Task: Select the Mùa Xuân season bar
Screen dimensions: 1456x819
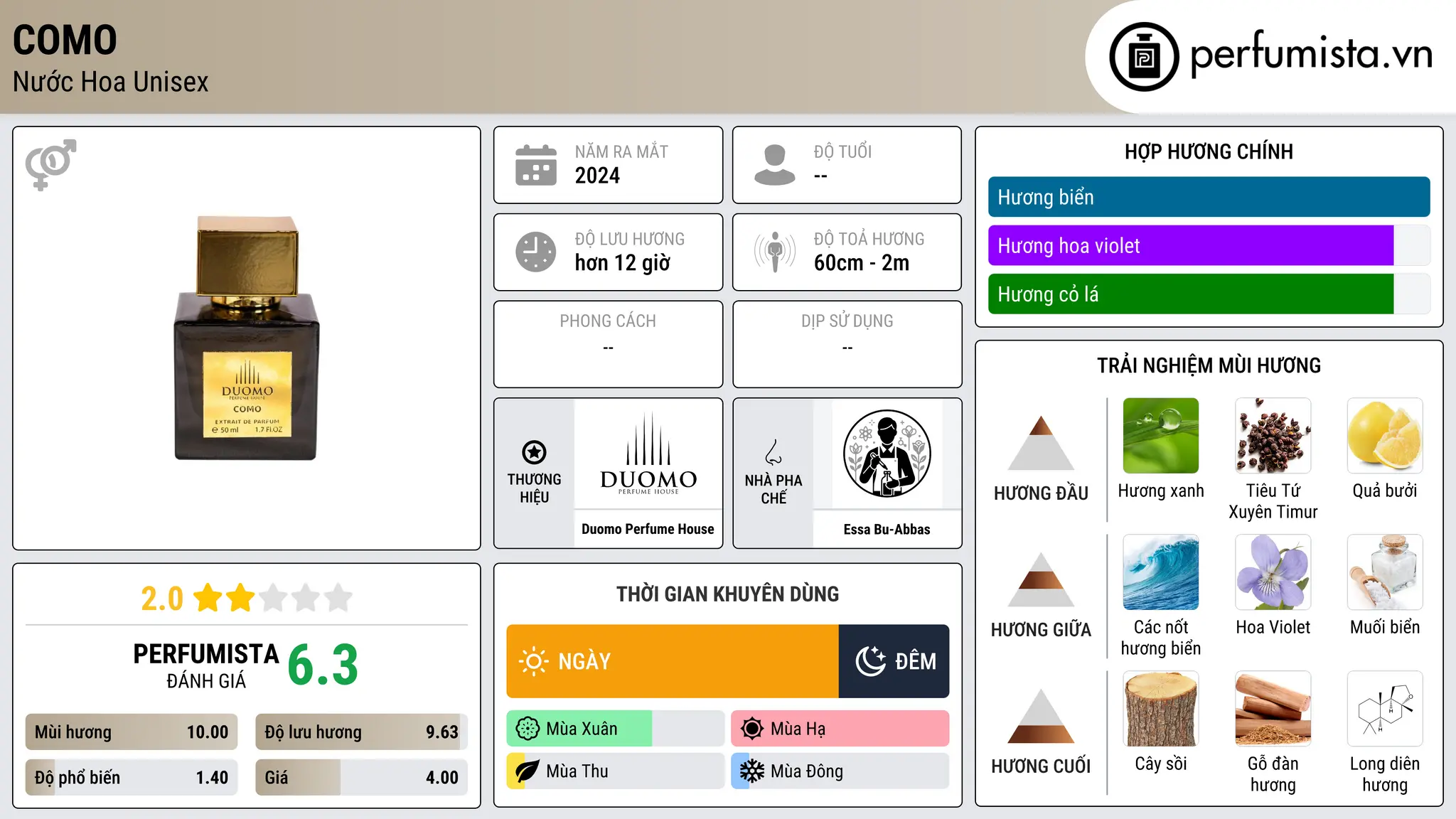Action: click(x=616, y=729)
